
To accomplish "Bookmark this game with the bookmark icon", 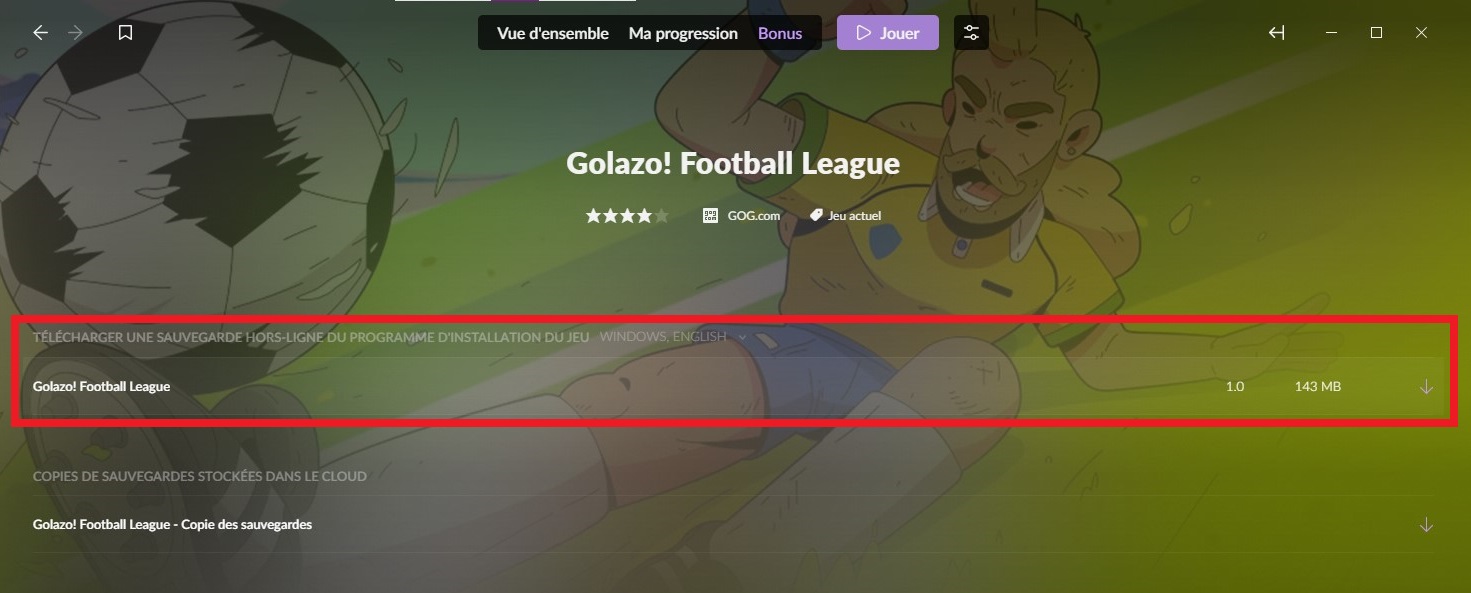I will (125, 33).
